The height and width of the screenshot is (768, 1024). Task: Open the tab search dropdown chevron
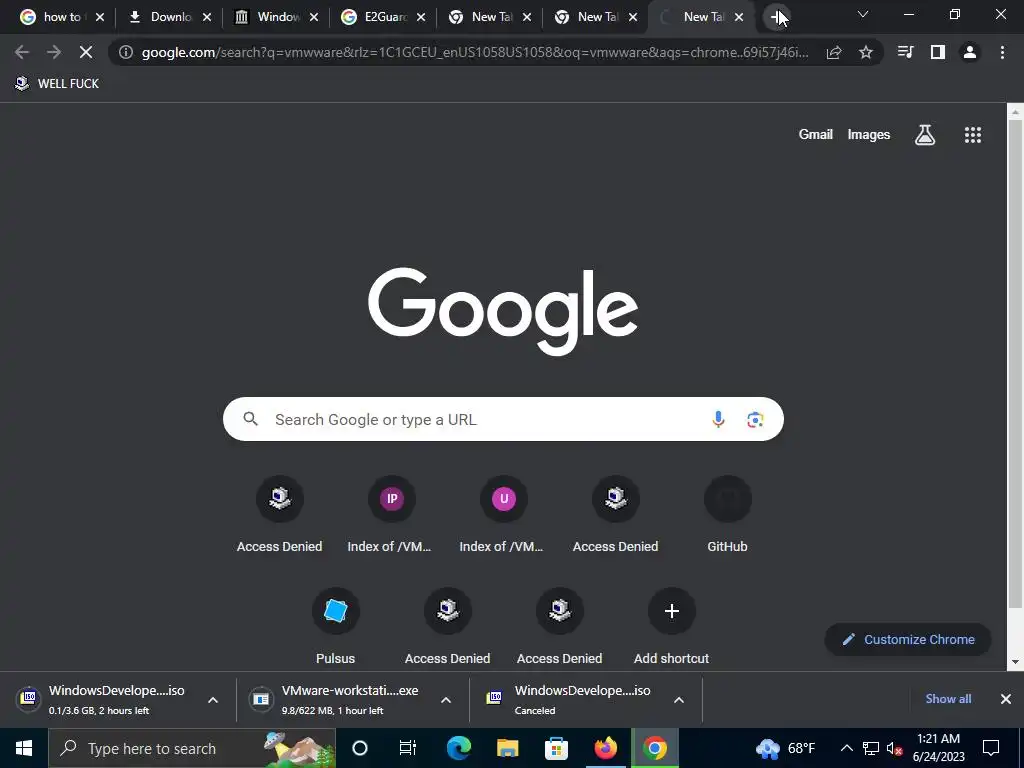(863, 14)
